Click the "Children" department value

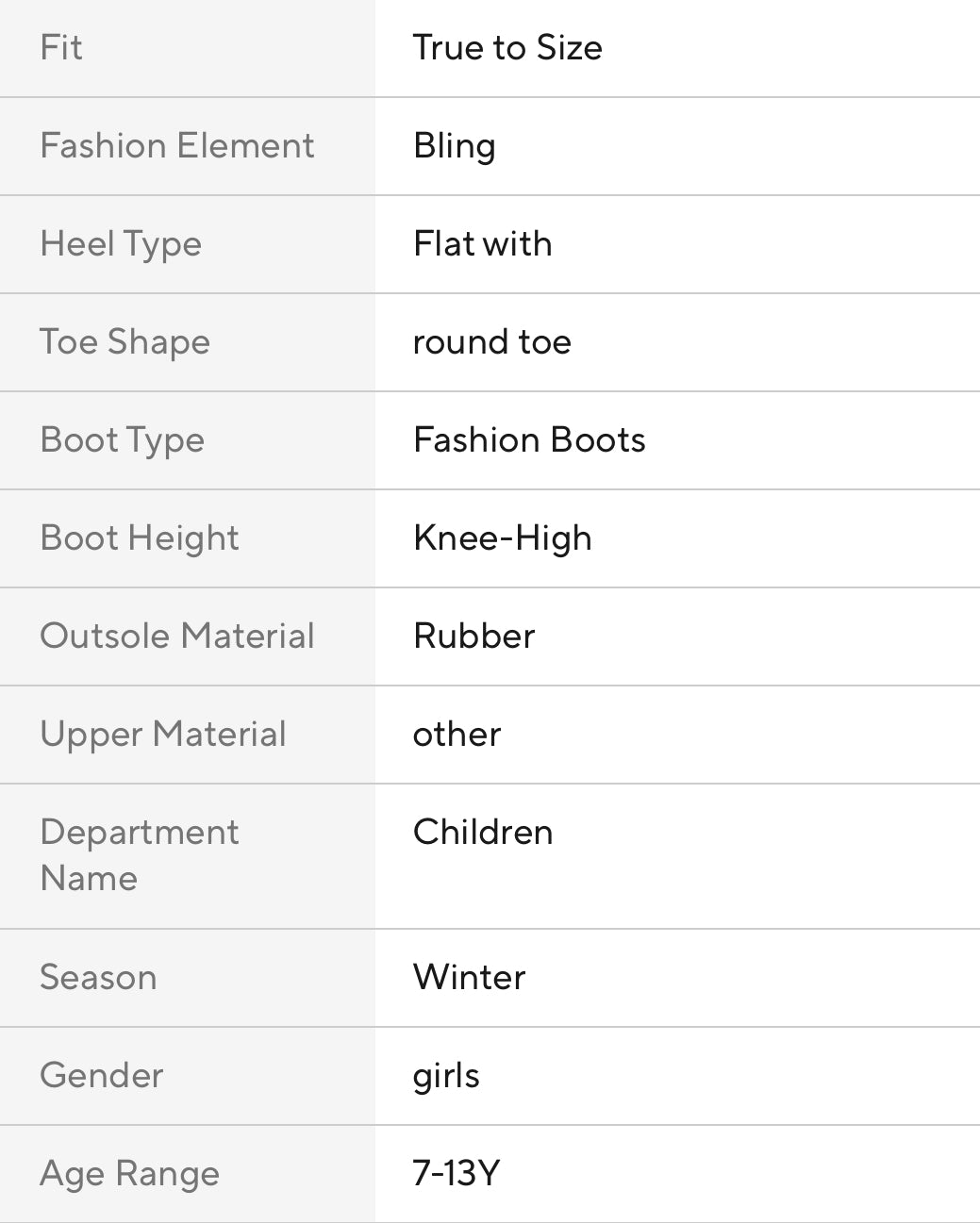coord(482,833)
